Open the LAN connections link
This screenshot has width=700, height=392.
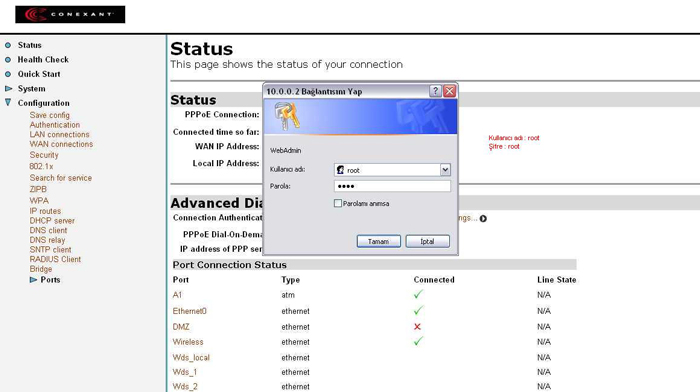pyautogui.click(x=59, y=134)
